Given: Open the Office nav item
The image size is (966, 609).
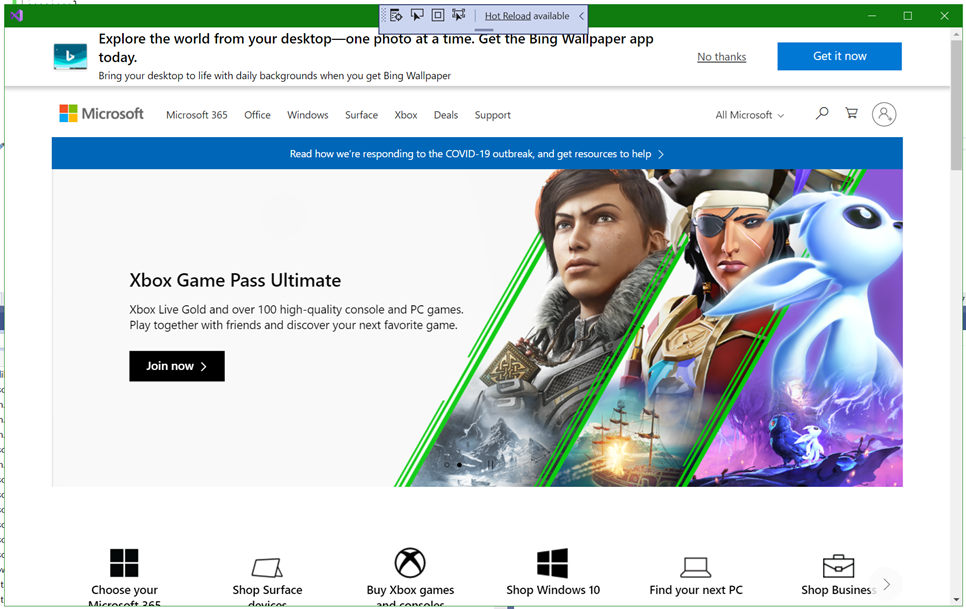Looking at the screenshot, I should point(257,115).
